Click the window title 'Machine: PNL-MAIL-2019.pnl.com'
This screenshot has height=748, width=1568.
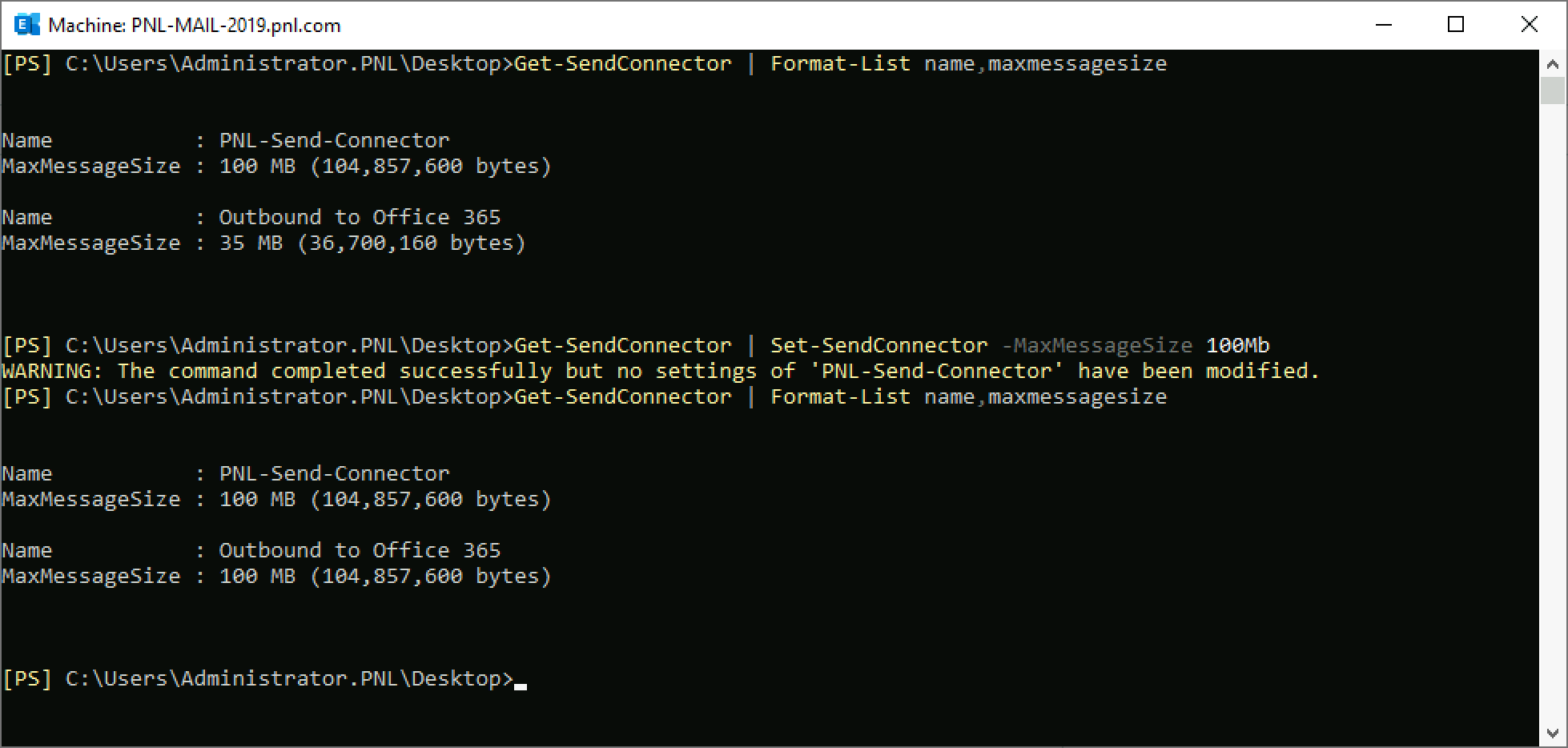pos(195,26)
